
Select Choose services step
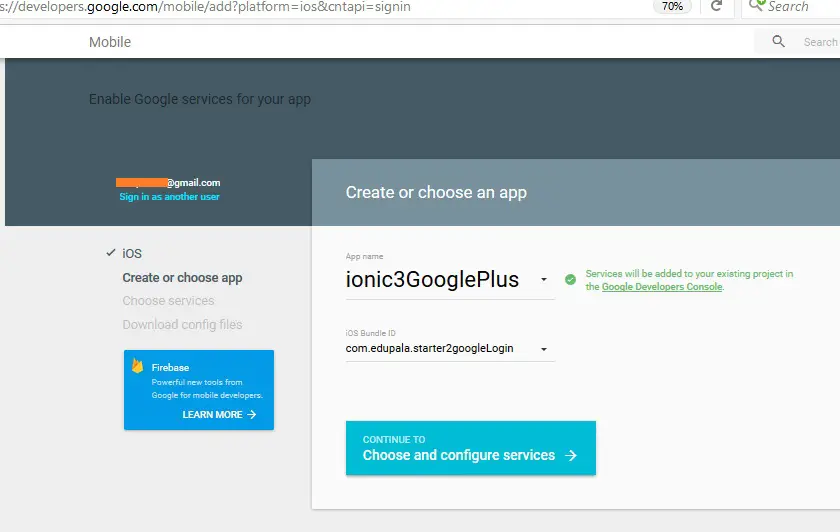pyautogui.click(x=168, y=301)
